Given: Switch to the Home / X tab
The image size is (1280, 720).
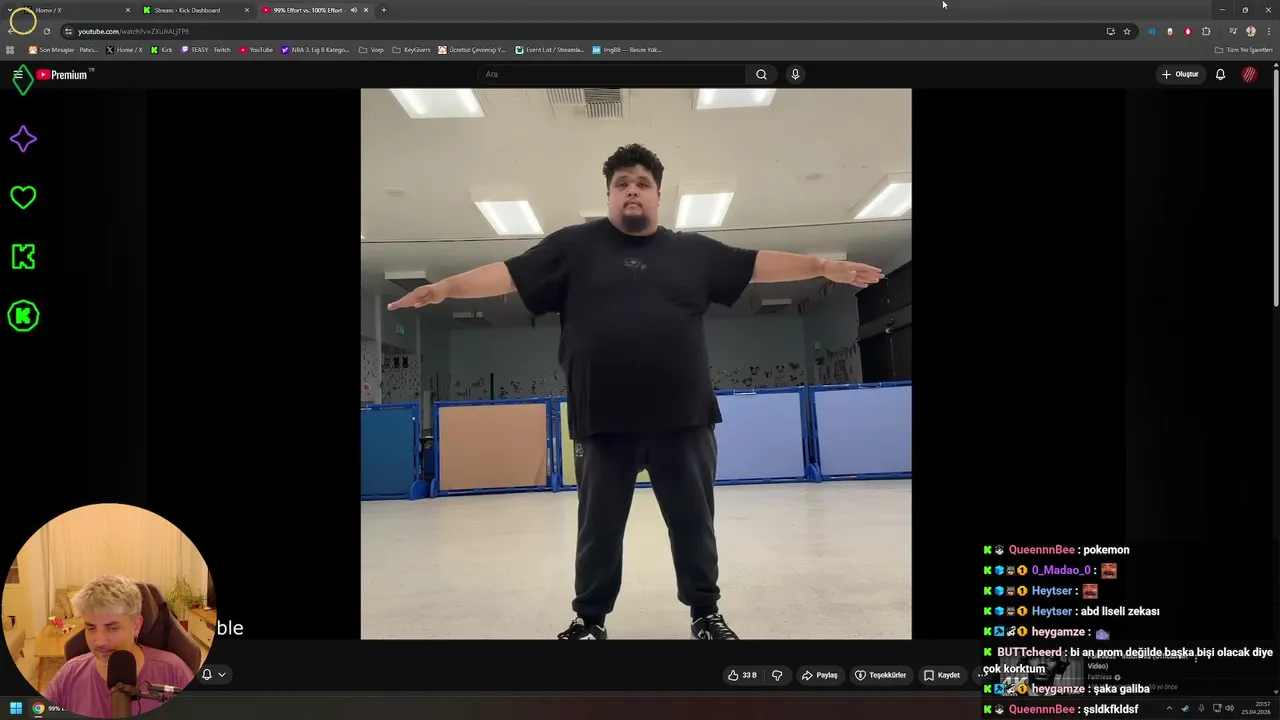Looking at the screenshot, I should coord(78,10).
